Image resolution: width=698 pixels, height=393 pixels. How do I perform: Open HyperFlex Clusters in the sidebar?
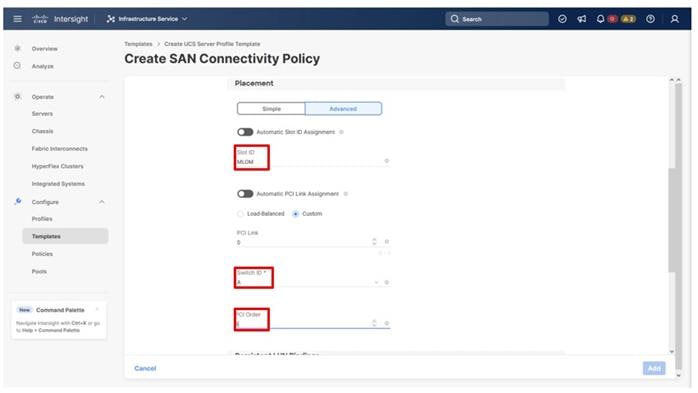pos(57,166)
